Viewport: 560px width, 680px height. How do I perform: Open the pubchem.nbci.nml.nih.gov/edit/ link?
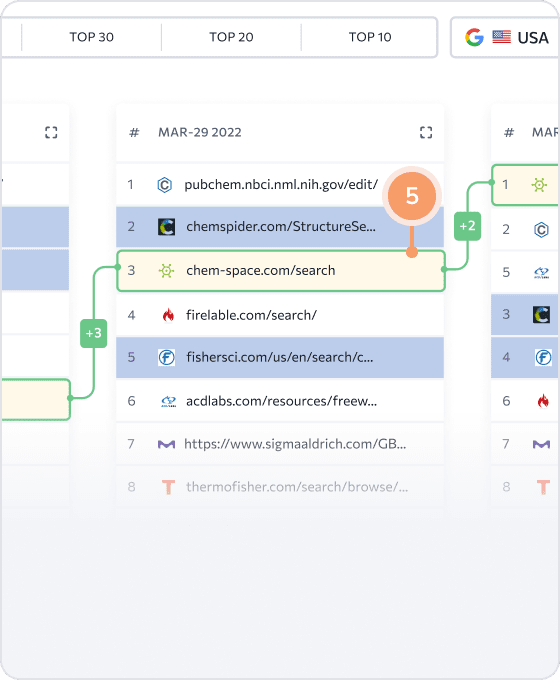281,185
